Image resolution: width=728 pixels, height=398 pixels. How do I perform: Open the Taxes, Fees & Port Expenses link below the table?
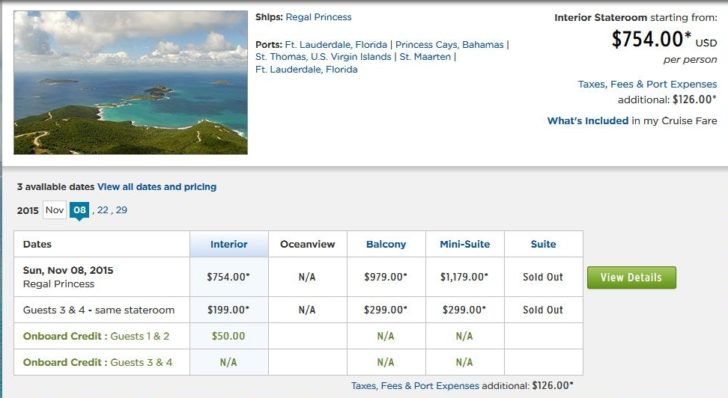(415, 386)
